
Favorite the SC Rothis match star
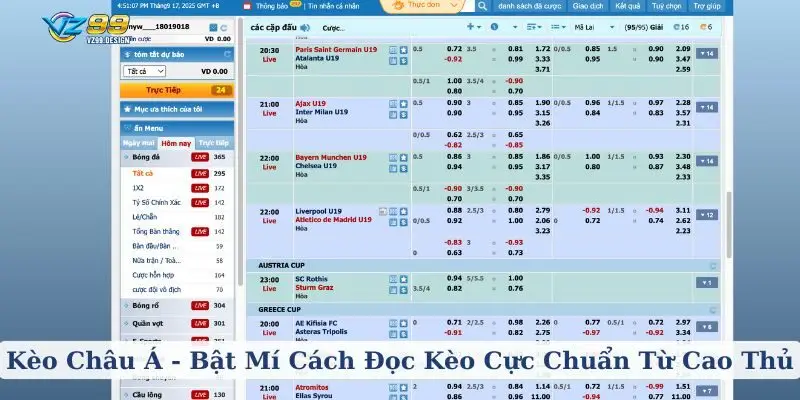pos(404,280)
